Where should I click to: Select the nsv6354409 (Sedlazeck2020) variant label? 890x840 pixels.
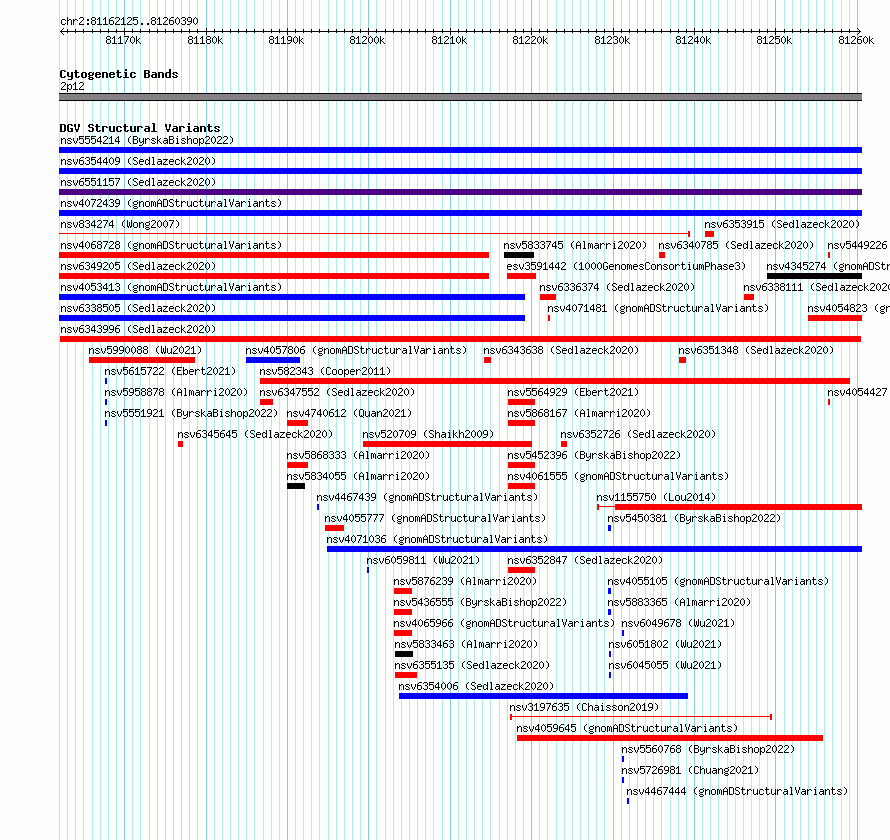[x=138, y=161]
